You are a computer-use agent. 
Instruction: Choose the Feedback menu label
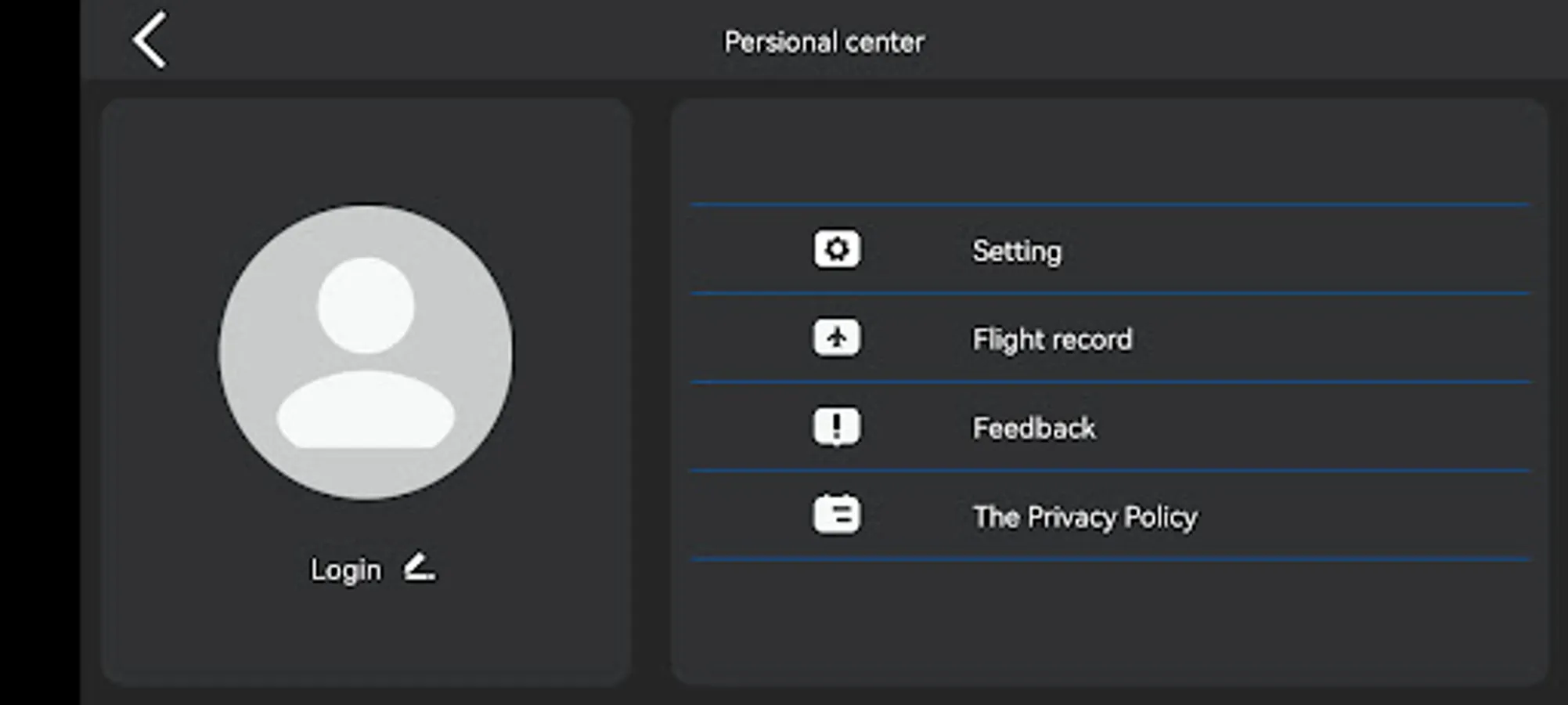(x=1033, y=428)
